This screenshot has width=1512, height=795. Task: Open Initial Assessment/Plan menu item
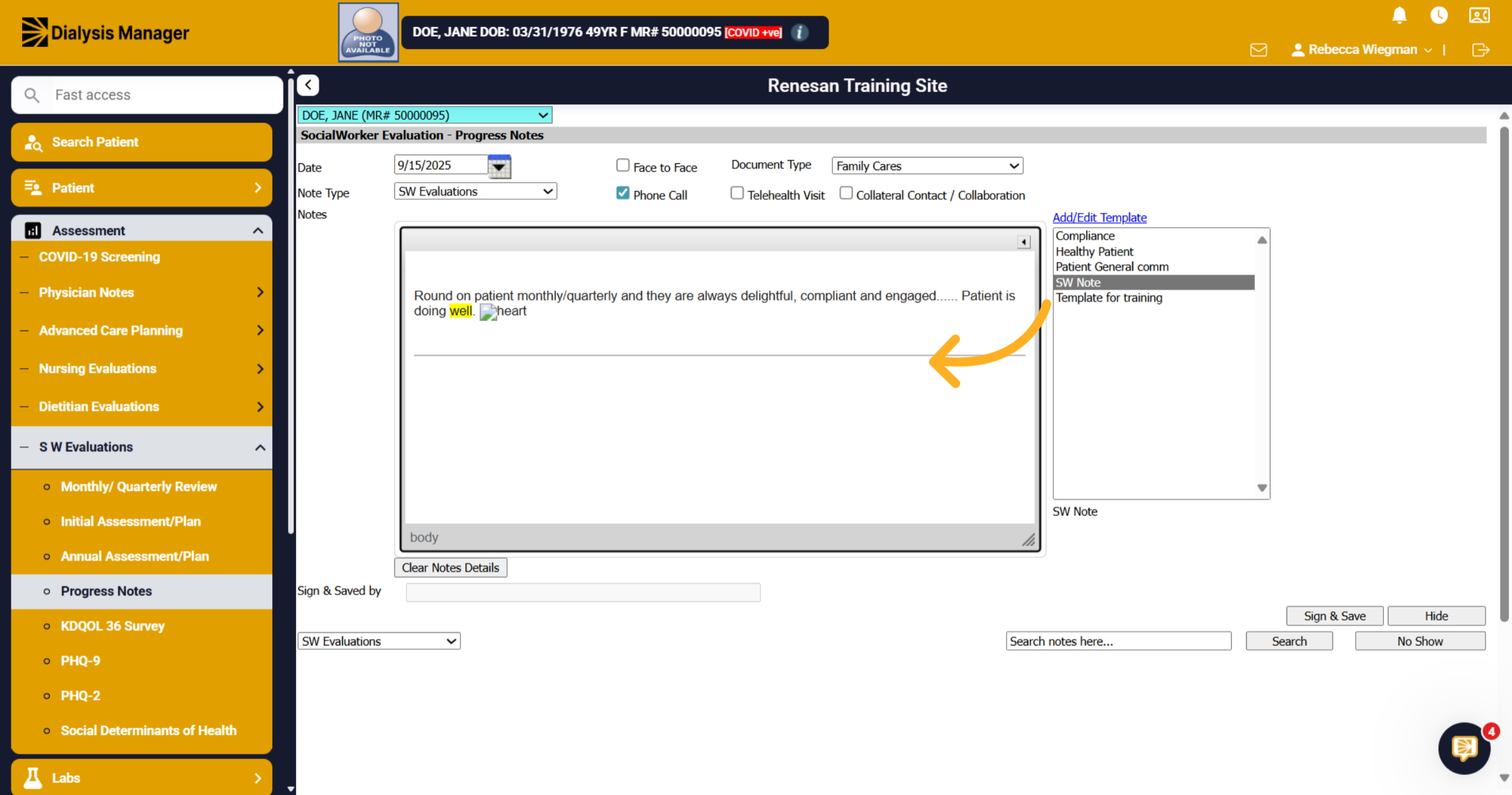click(130, 521)
